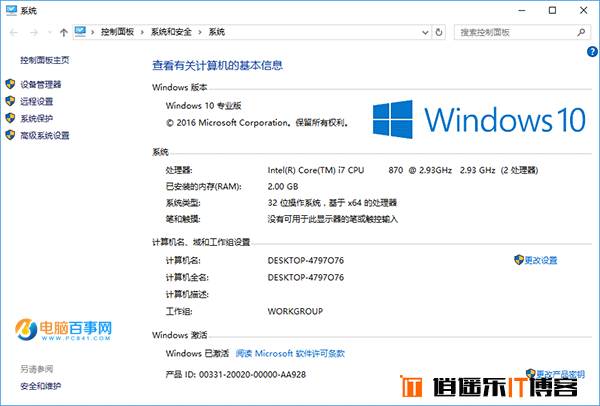Open address bar history dropdown
The height and width of the screenshot is (406, 600).
425,33
